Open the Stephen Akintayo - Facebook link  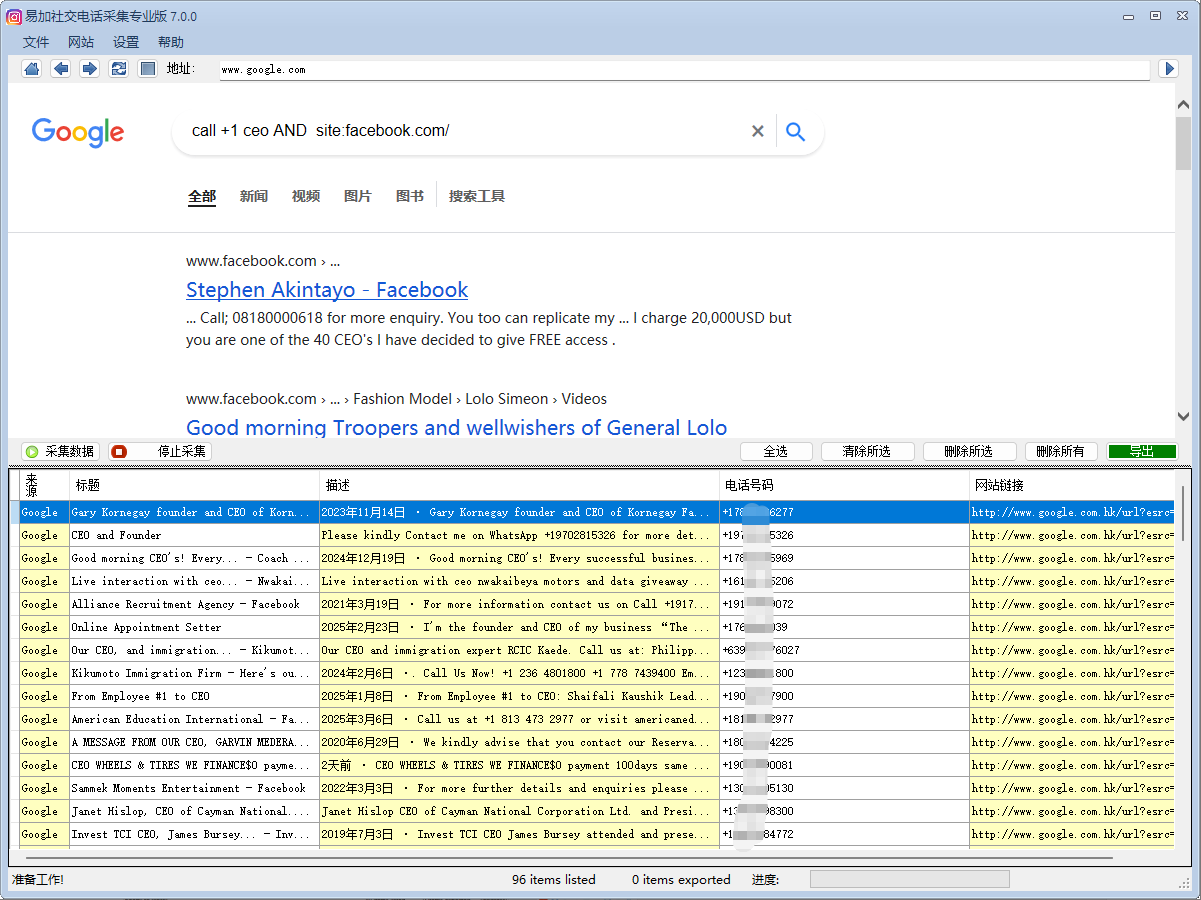pos(327,290)
